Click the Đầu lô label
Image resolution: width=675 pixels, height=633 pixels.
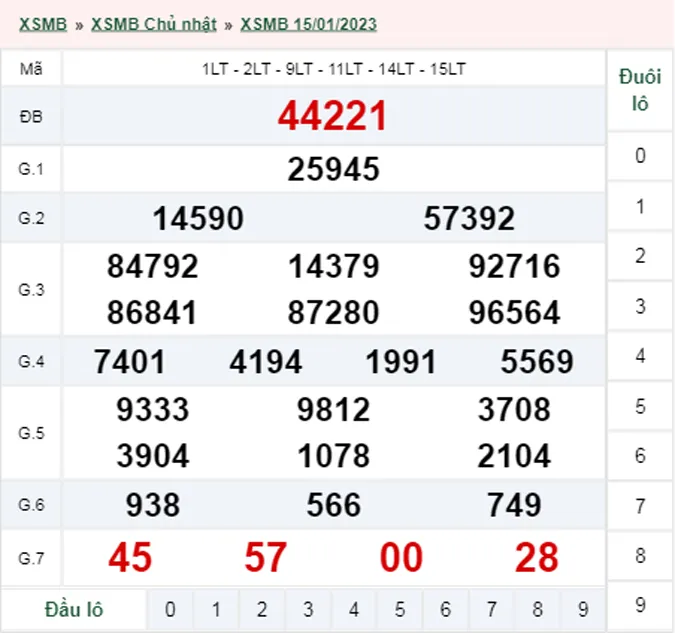[75, 609]
